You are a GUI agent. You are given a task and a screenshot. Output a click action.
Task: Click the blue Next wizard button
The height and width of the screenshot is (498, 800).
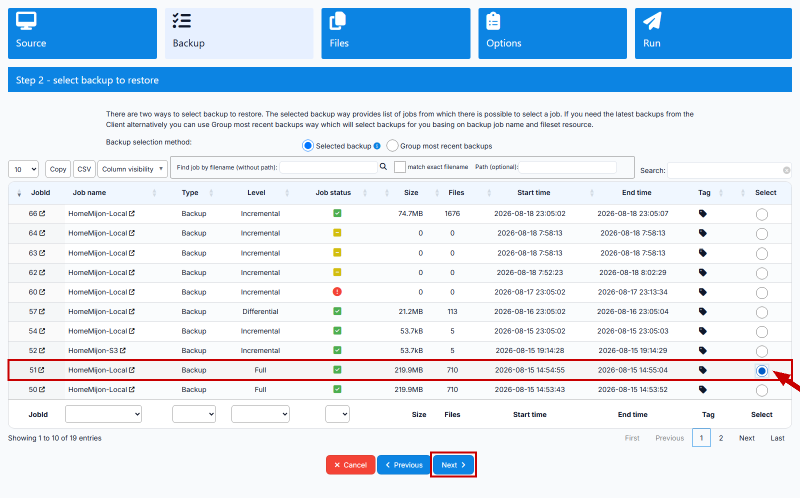[453, 465]
